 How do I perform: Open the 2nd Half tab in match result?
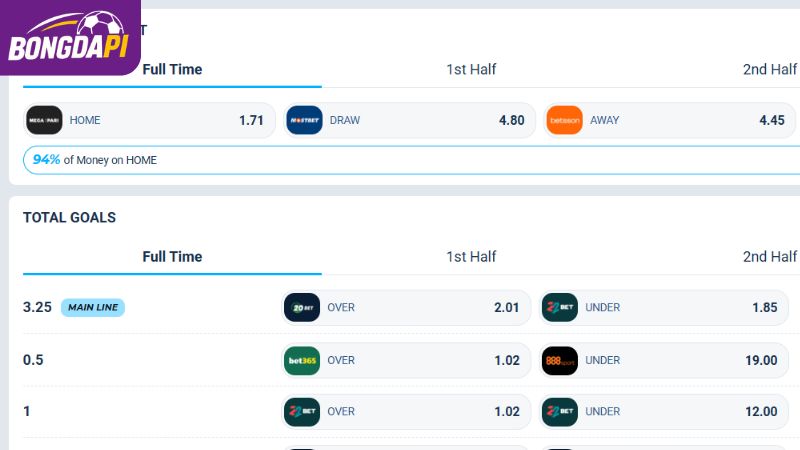point(769,69)
